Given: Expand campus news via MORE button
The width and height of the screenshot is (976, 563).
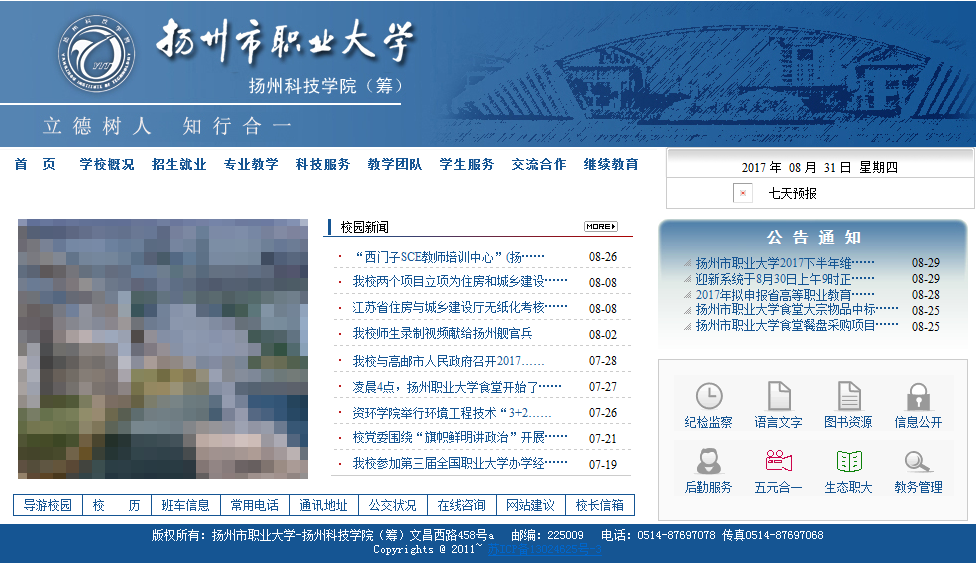Looking at the screenshot, I should coord(600,227).
